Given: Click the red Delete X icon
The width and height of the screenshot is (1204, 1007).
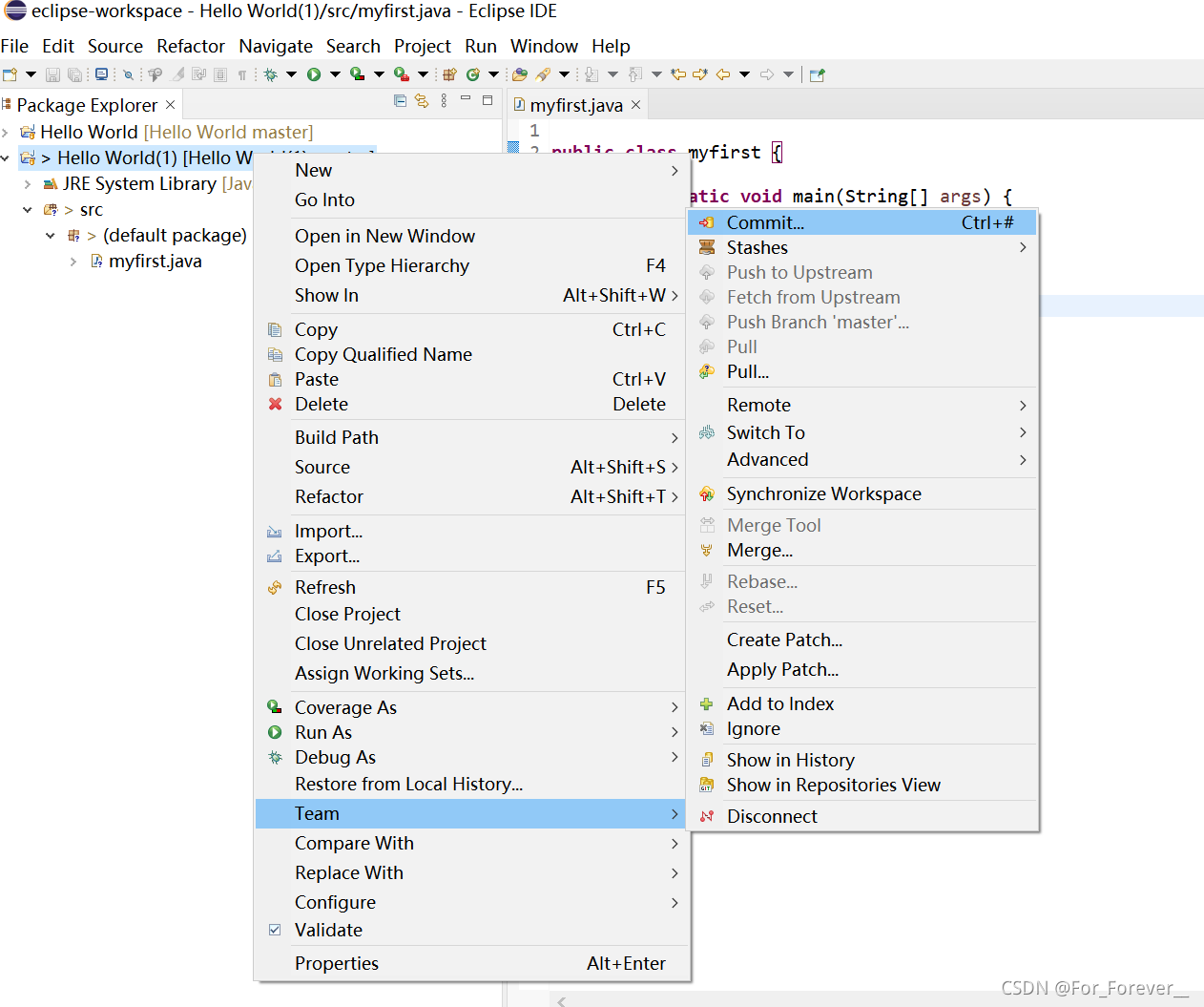Looking at the screenshot, I should tap(275, 404).
